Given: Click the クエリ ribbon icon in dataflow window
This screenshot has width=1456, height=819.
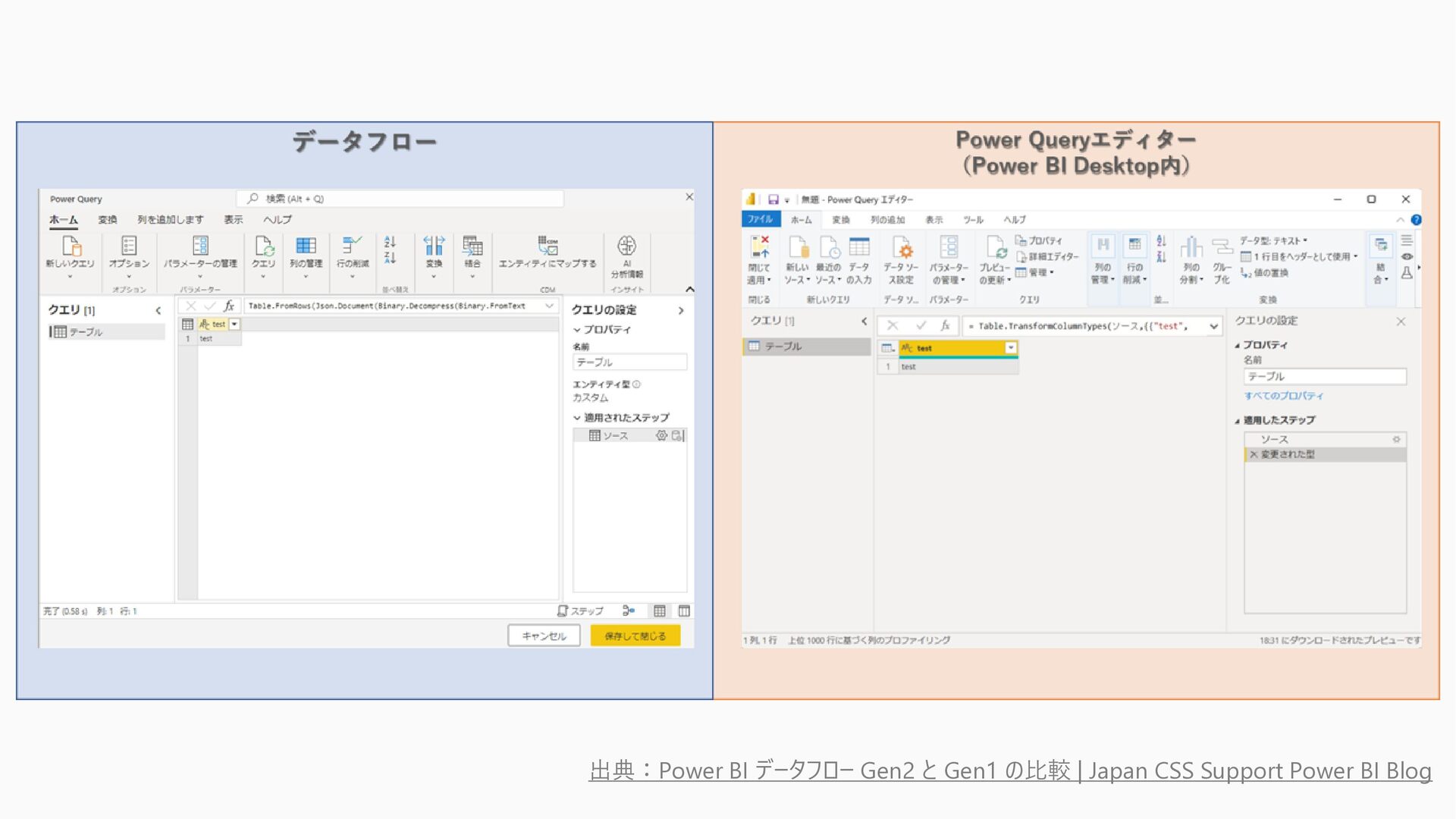Looking at the screenshot, I should (264, 246).
